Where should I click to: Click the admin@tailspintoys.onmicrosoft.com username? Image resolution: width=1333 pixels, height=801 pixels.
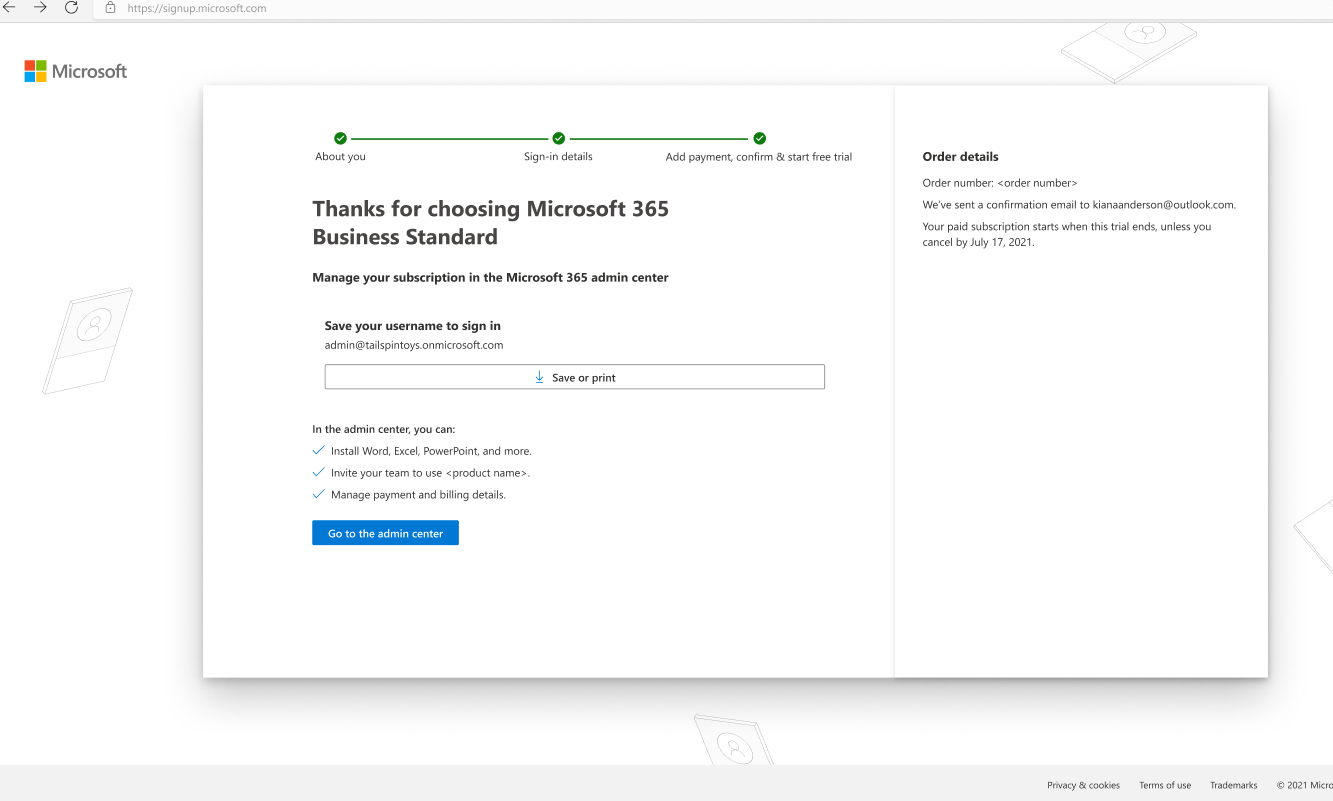[414, 345]
